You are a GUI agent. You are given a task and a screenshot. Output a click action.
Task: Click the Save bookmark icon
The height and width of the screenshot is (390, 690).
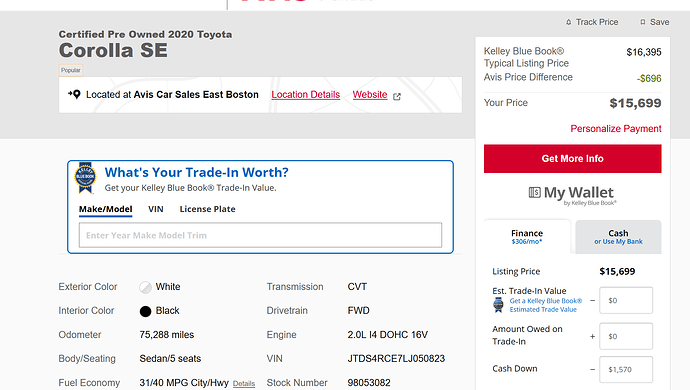click(x=643, y=22)
